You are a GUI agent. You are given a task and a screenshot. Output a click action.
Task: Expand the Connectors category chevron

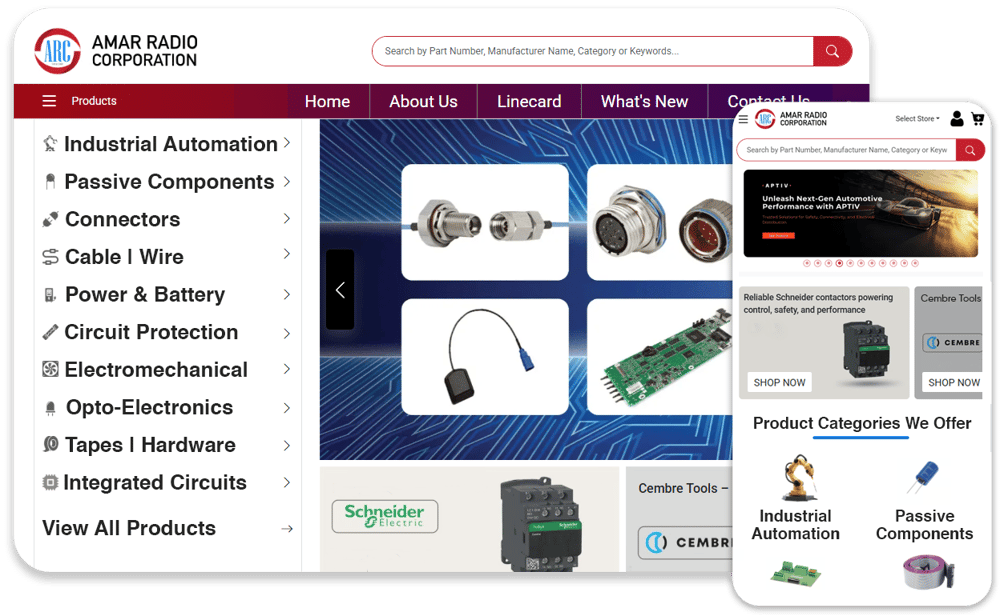click(287, 219)
